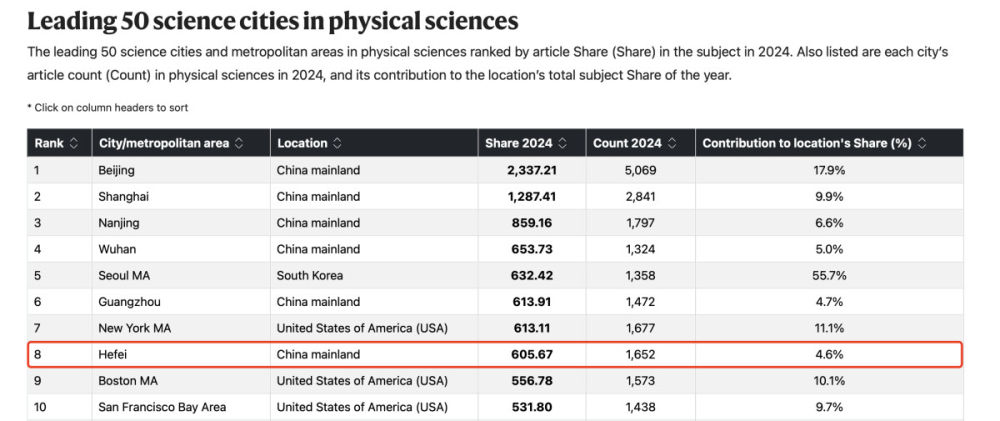Viewport: 1000px width, 421px height.
Task: Select the Beijing row city cell
Action: [117, 171]
